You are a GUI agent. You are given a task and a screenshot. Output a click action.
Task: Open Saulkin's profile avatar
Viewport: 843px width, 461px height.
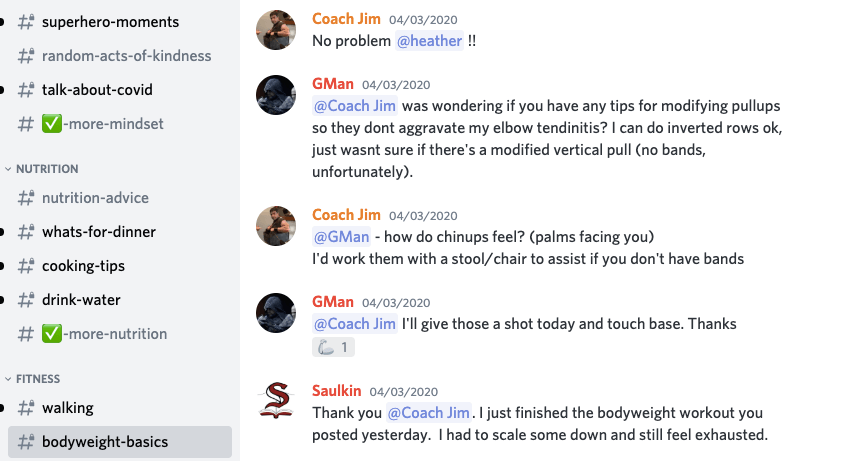[276, 401]
